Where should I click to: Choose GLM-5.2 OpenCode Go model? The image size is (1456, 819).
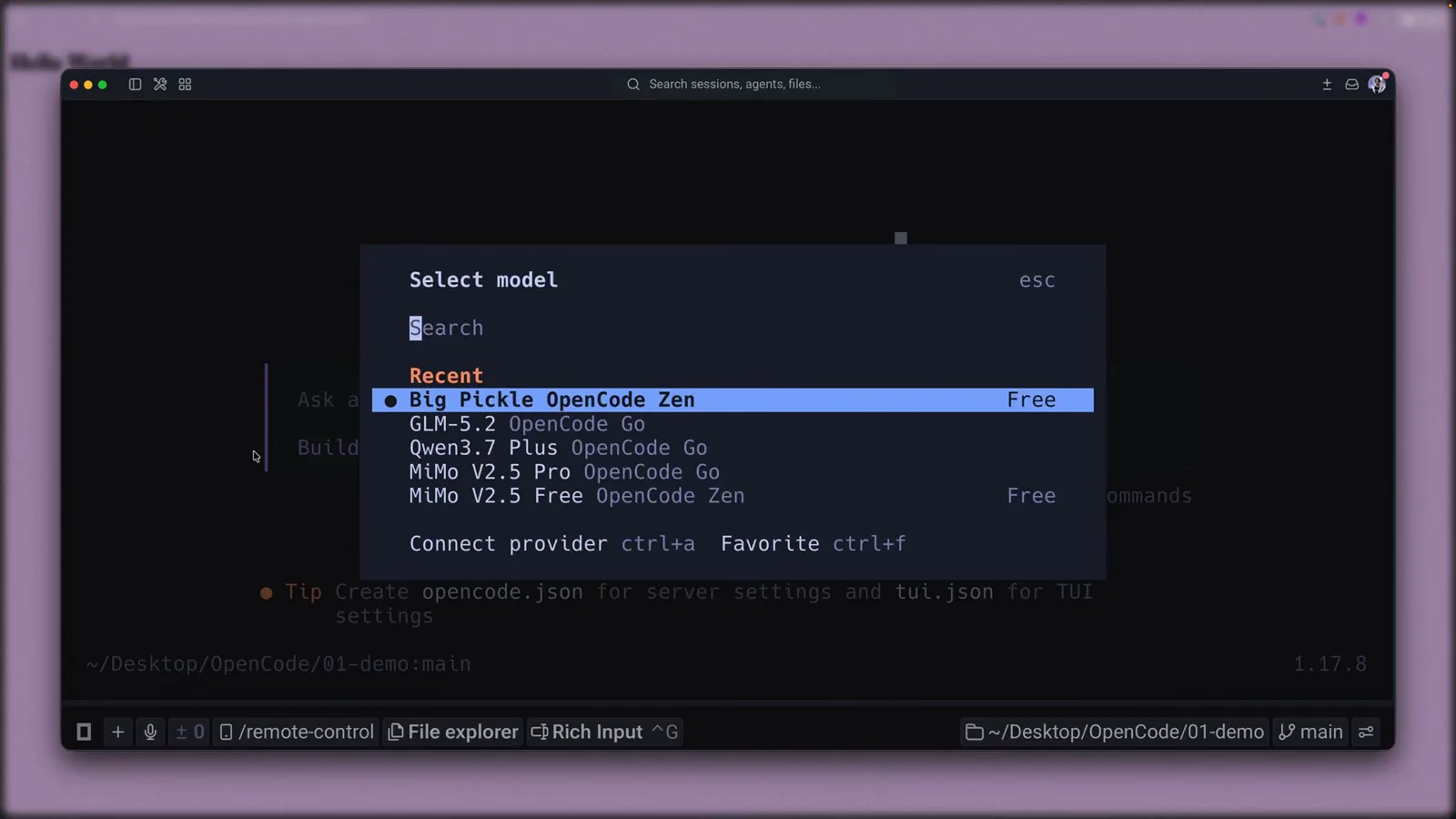pyautogui.click(x=733, y=424)
